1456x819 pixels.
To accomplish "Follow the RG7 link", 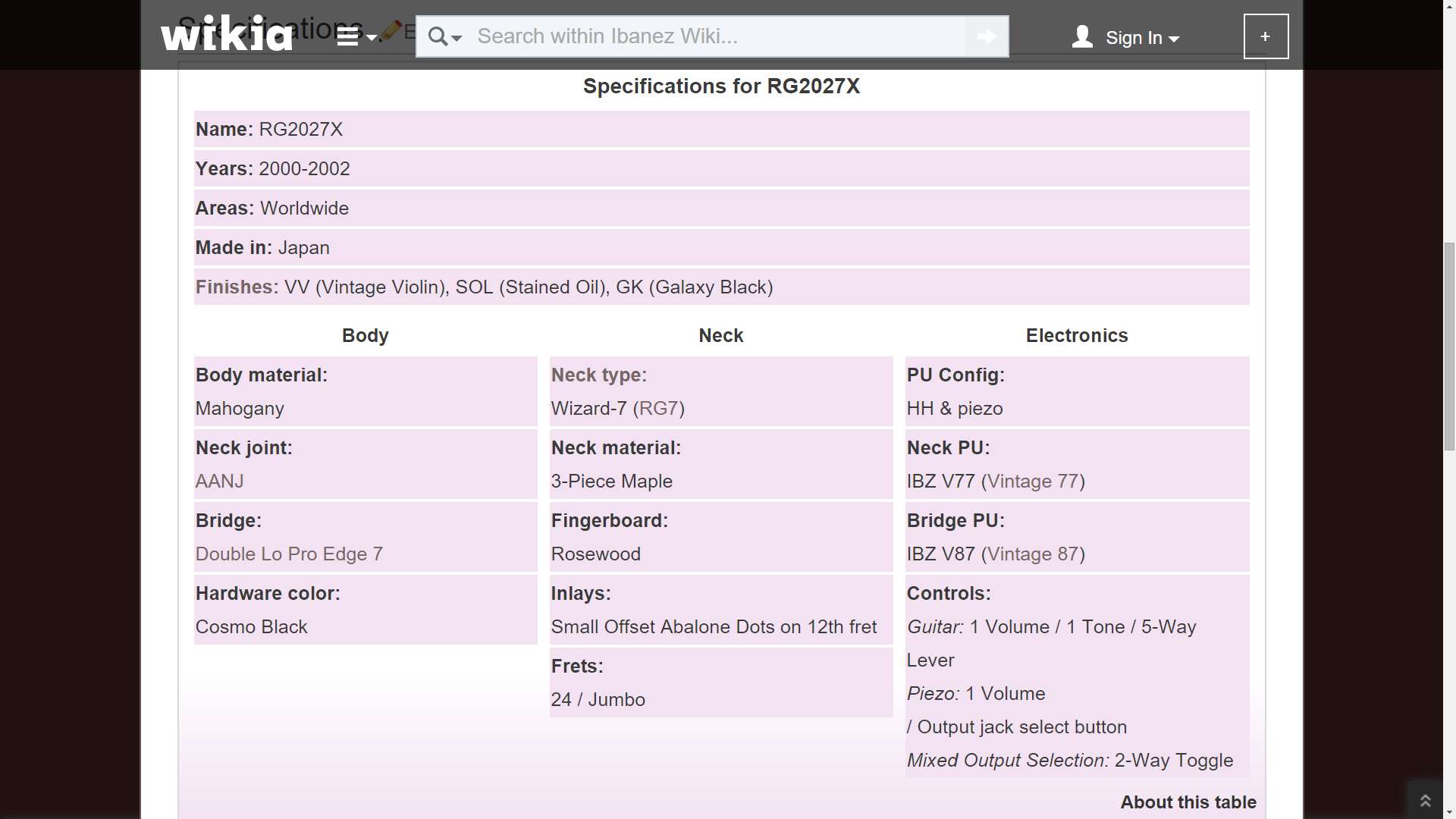I will tap(658, 409).
